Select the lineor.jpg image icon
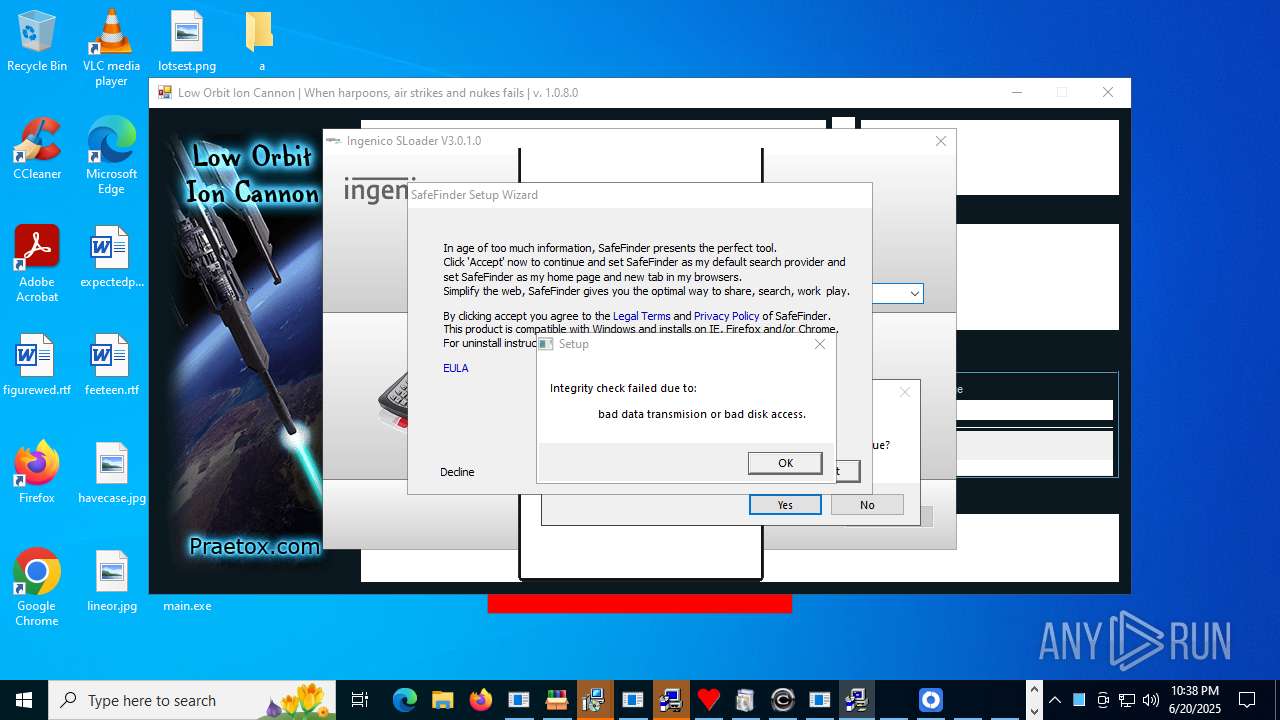 (x=111, y=581)
